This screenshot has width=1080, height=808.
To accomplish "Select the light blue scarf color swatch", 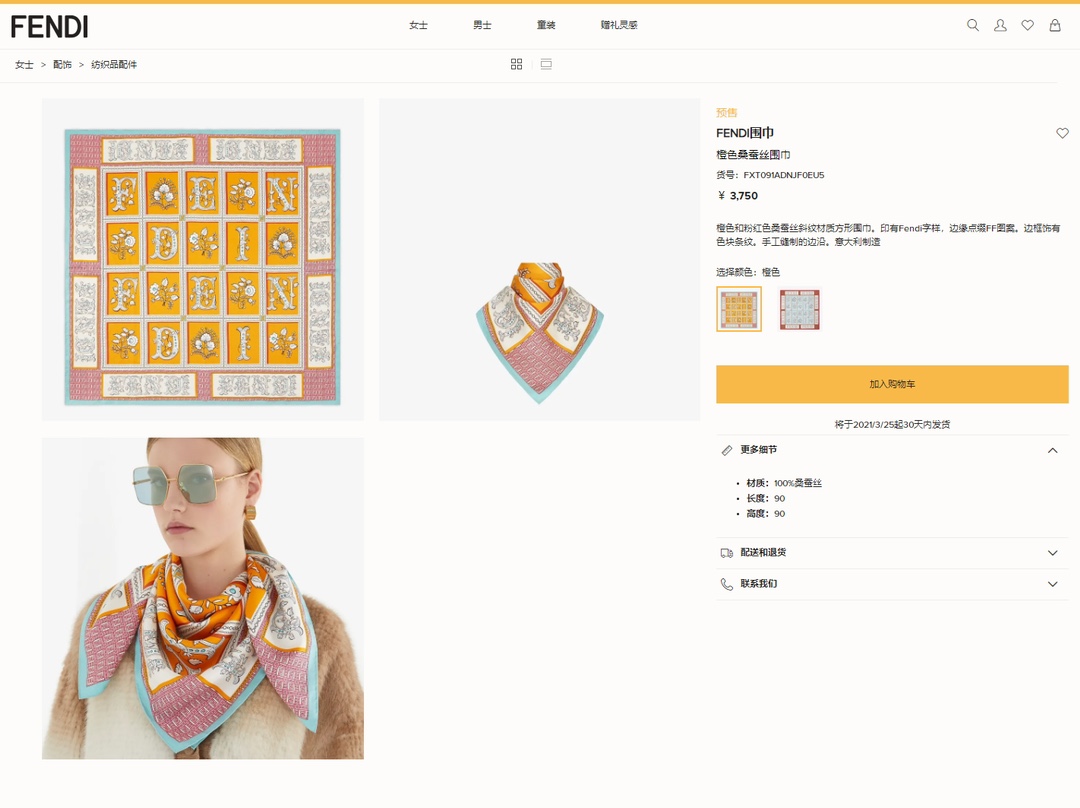I will tap(799, 309).
